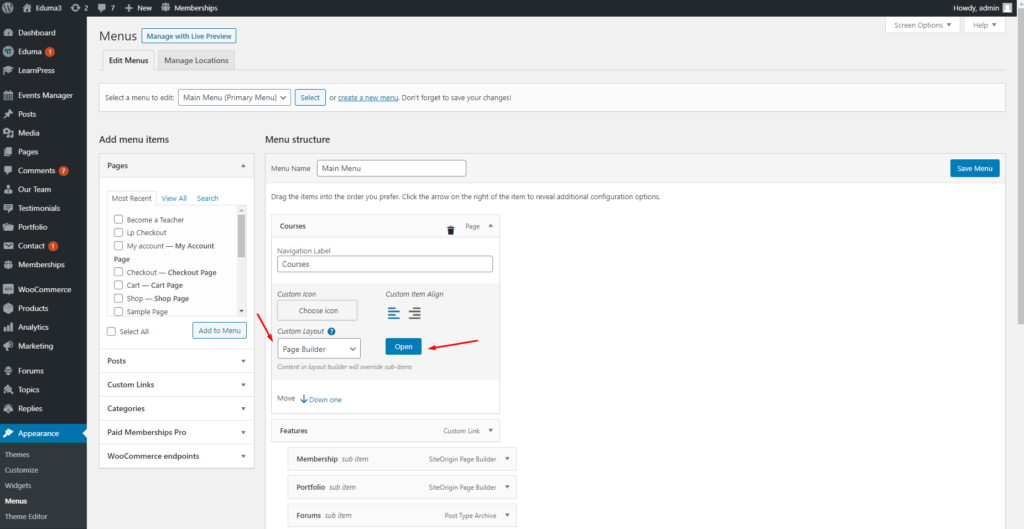
Task: Expand the Posts add-items panel
Action: click(x=243, y=361)
